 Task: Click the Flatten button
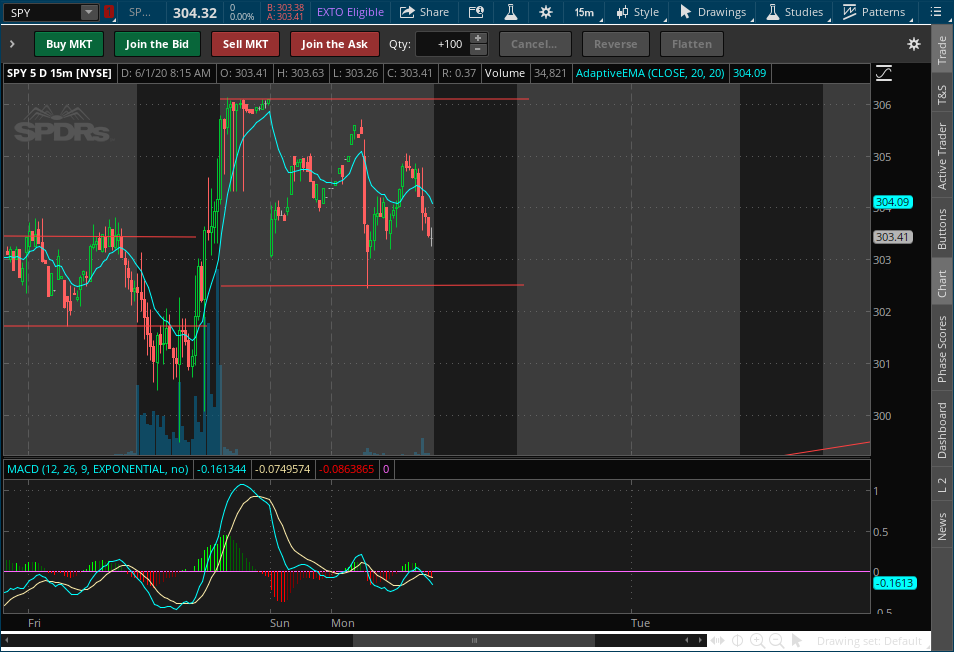click(x=692, y=44)
